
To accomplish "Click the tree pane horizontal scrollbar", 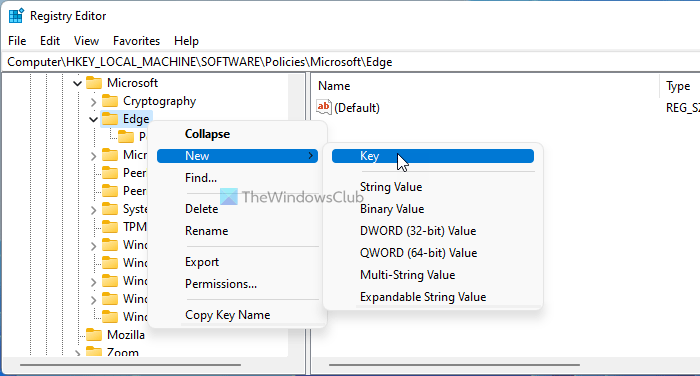I will pyautogui.click(x=130, y=365).
